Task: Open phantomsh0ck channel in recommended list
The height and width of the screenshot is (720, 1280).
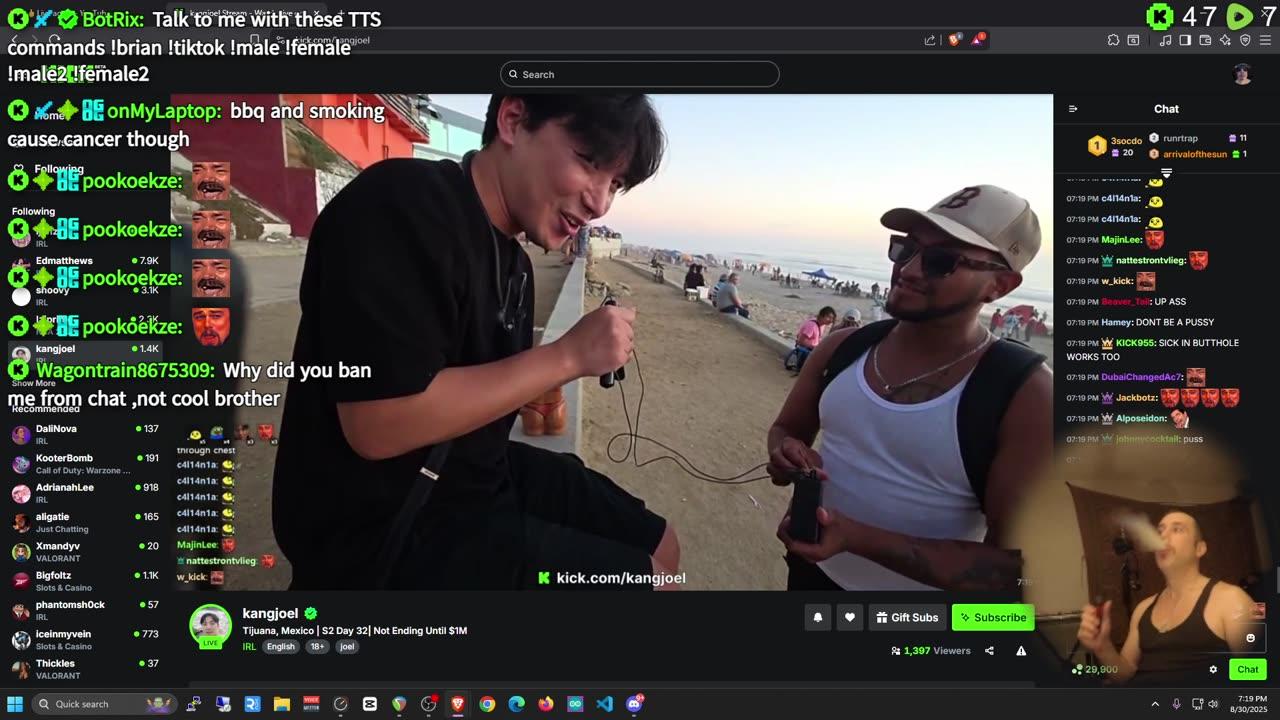Action: pos(85,610)
